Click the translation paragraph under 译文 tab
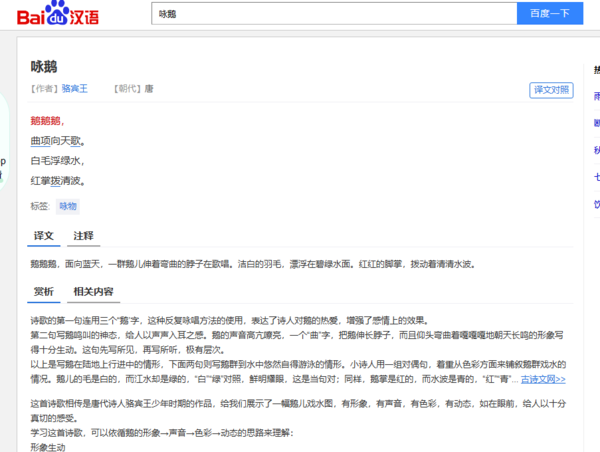Screen dimensions: 600x452 (x=251, y=265)
